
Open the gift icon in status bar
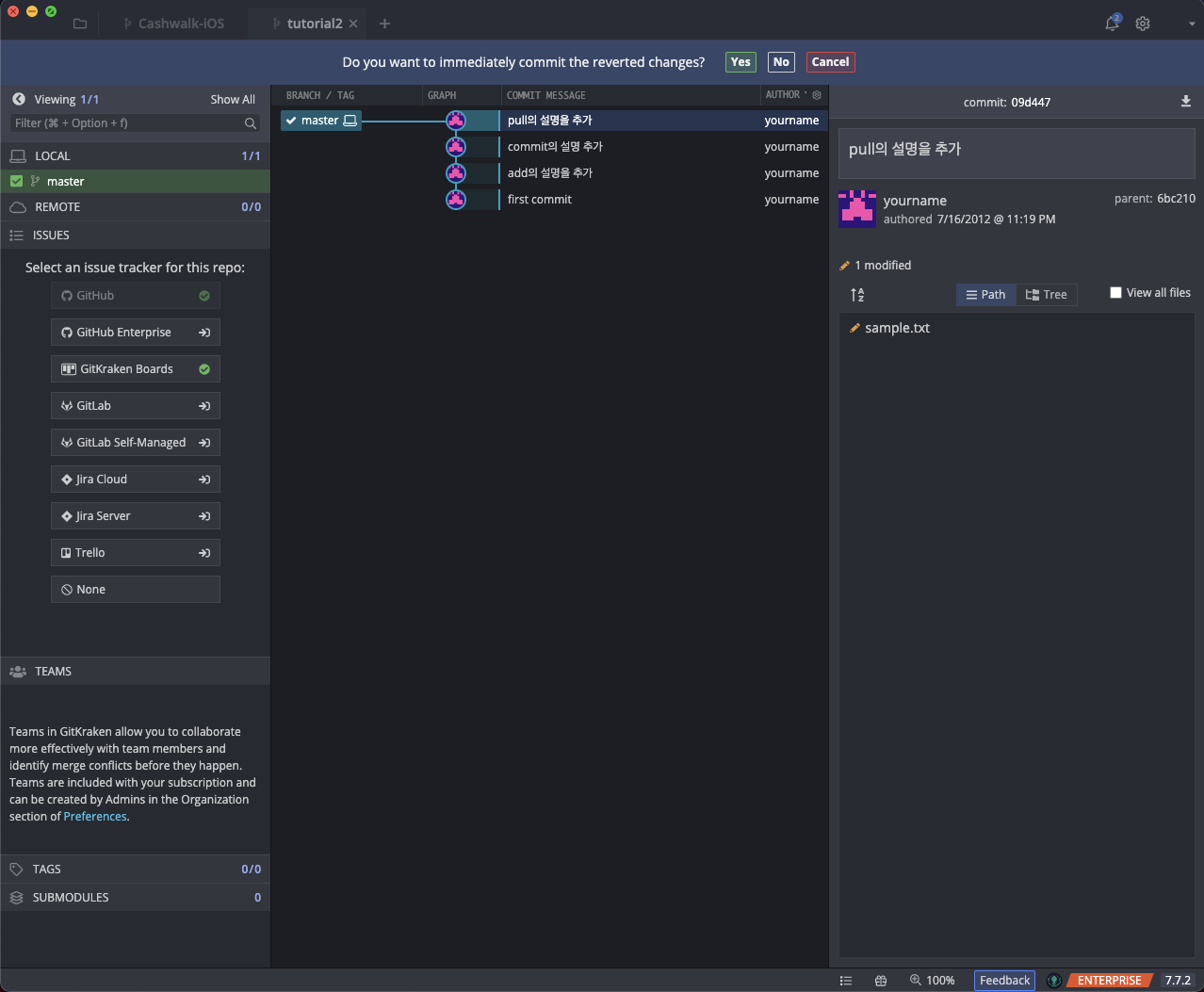click(x=881, y=981)
